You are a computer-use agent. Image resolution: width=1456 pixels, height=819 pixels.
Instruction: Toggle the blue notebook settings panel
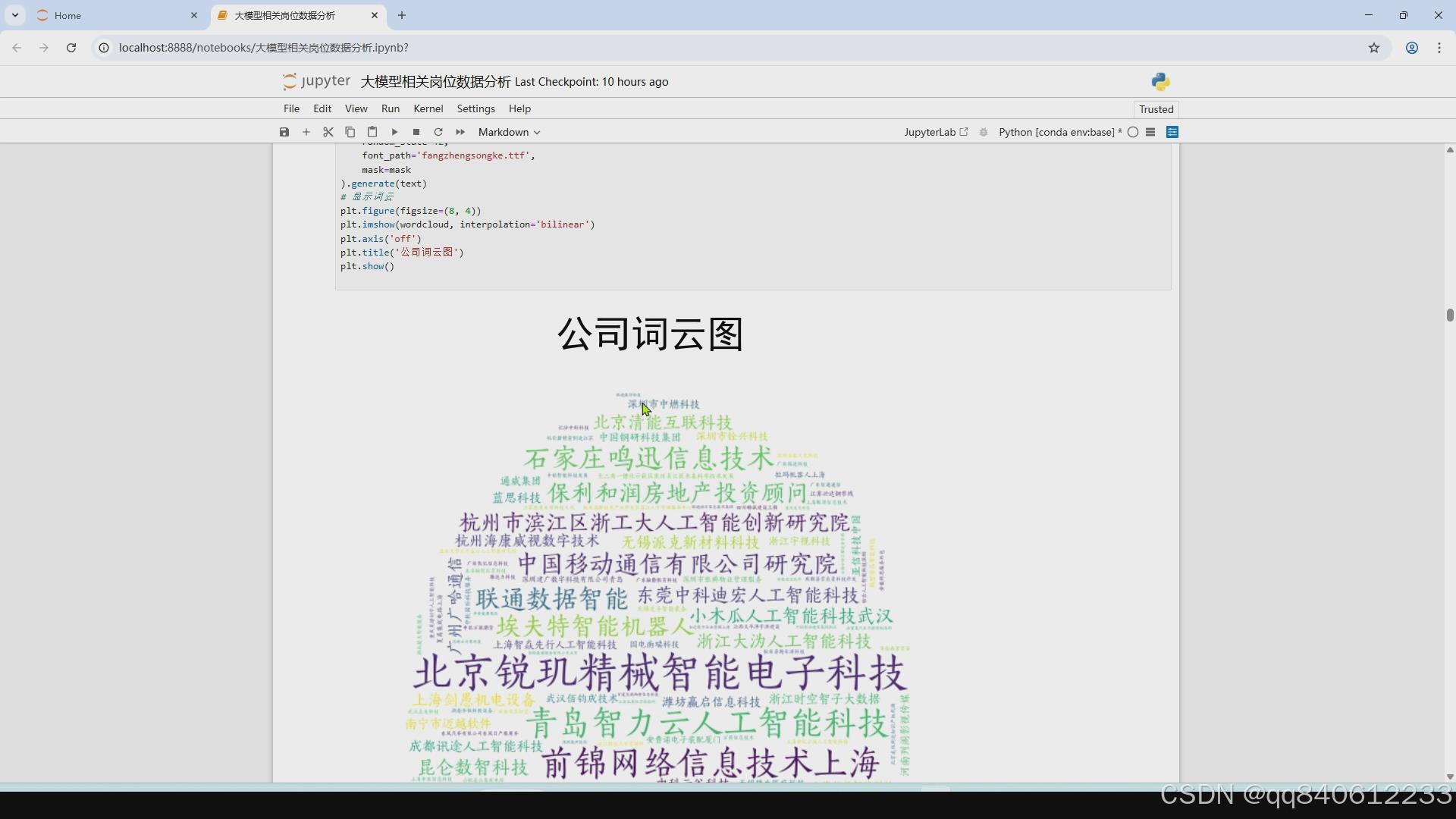(1173, 131)
